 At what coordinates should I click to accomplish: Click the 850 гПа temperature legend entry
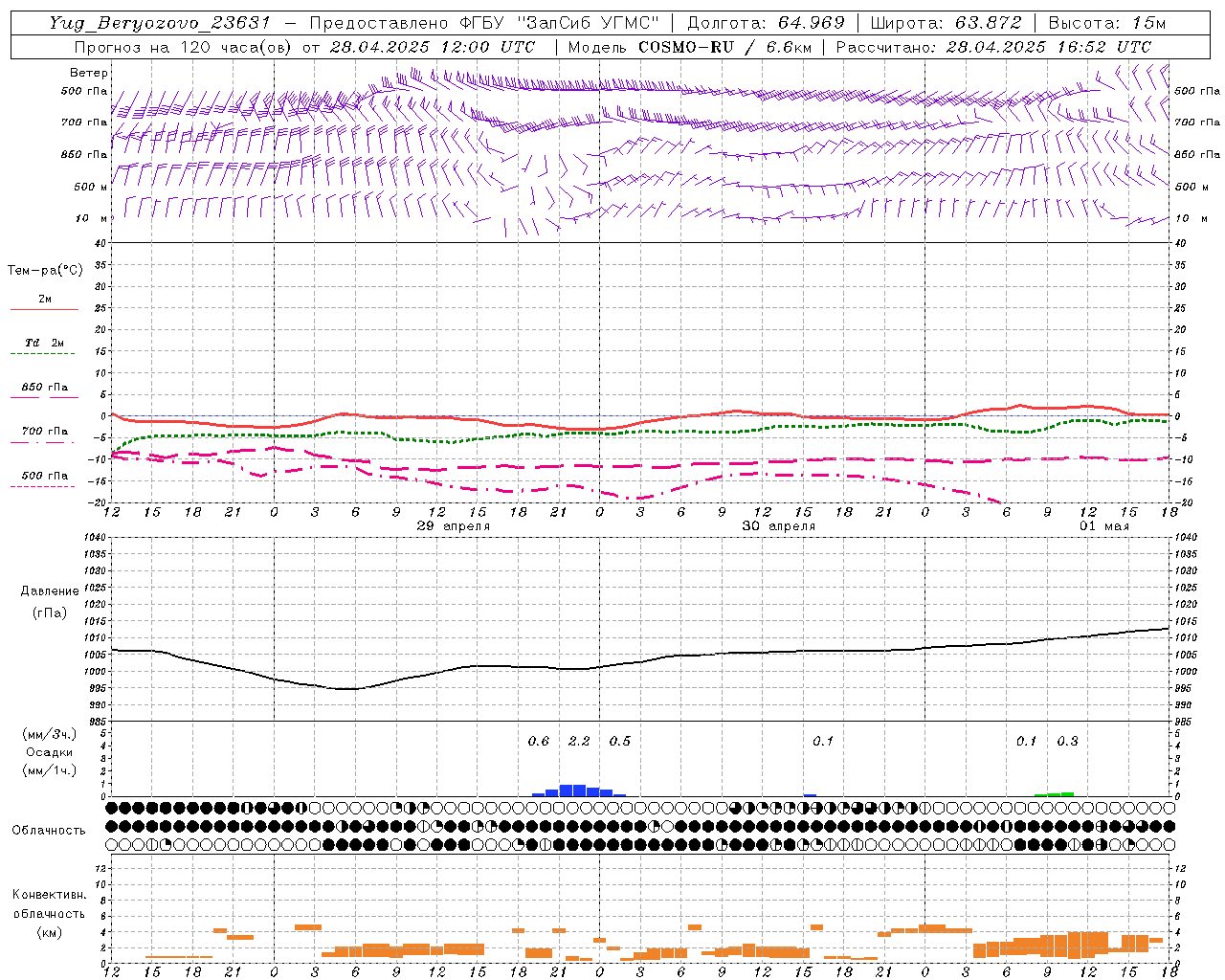pos(45,388)
